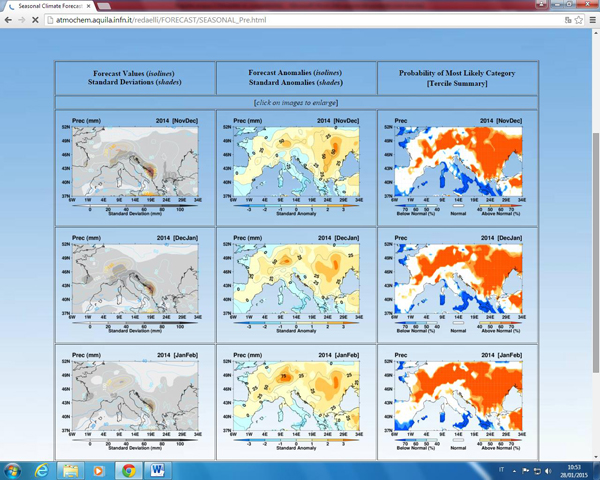Click the IT language indicator in tray
The width and height of the screenshot is (600, 480).
(x=501, y=470)
